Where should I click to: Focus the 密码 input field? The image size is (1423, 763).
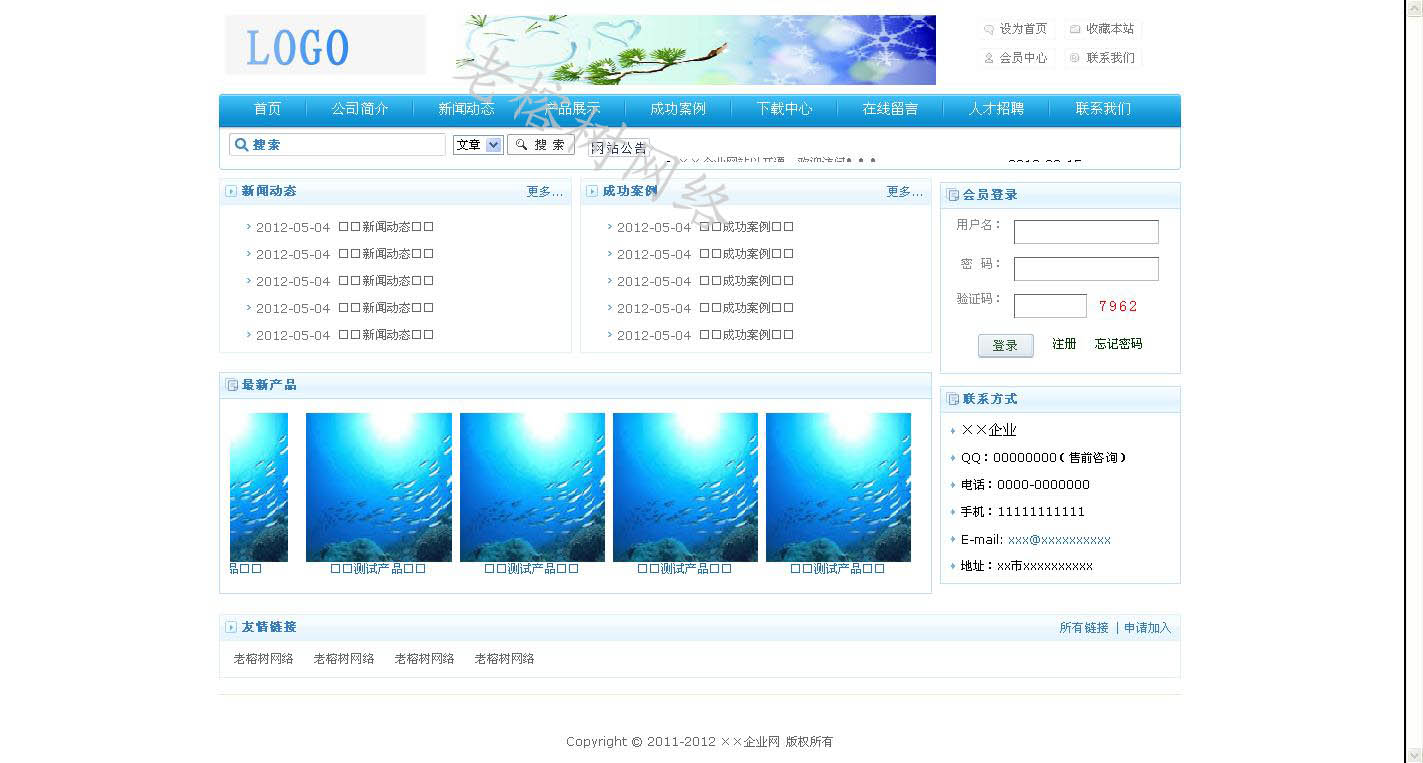pyautogui.click(x=1086, y=269)
